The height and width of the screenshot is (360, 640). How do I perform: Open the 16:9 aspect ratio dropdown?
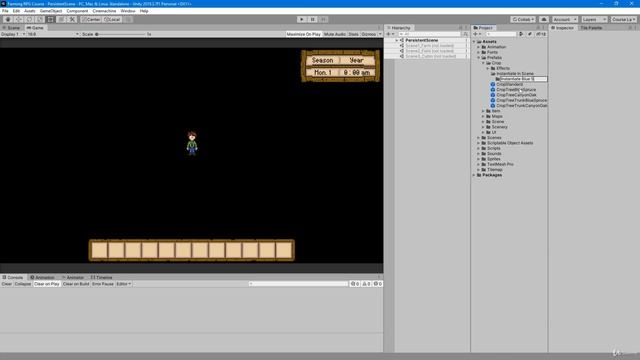(53, 34)
